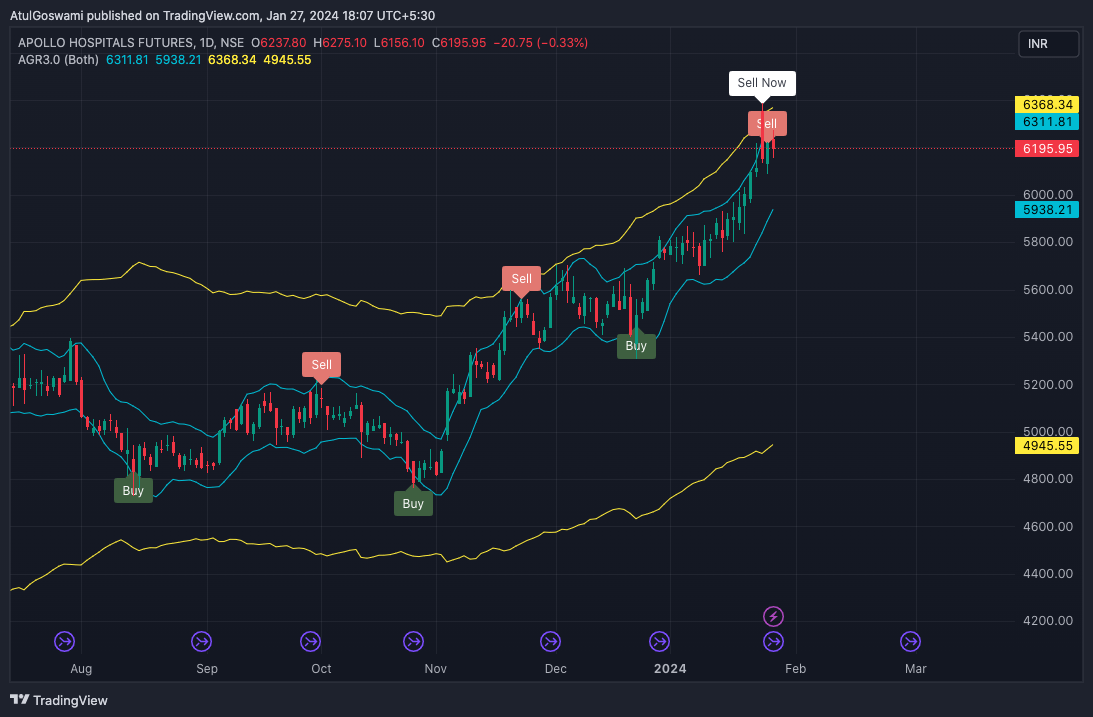Screen dimensions: 1093x717
Task: Click the lightning bolt earnings icon
Action: point(773,617)
